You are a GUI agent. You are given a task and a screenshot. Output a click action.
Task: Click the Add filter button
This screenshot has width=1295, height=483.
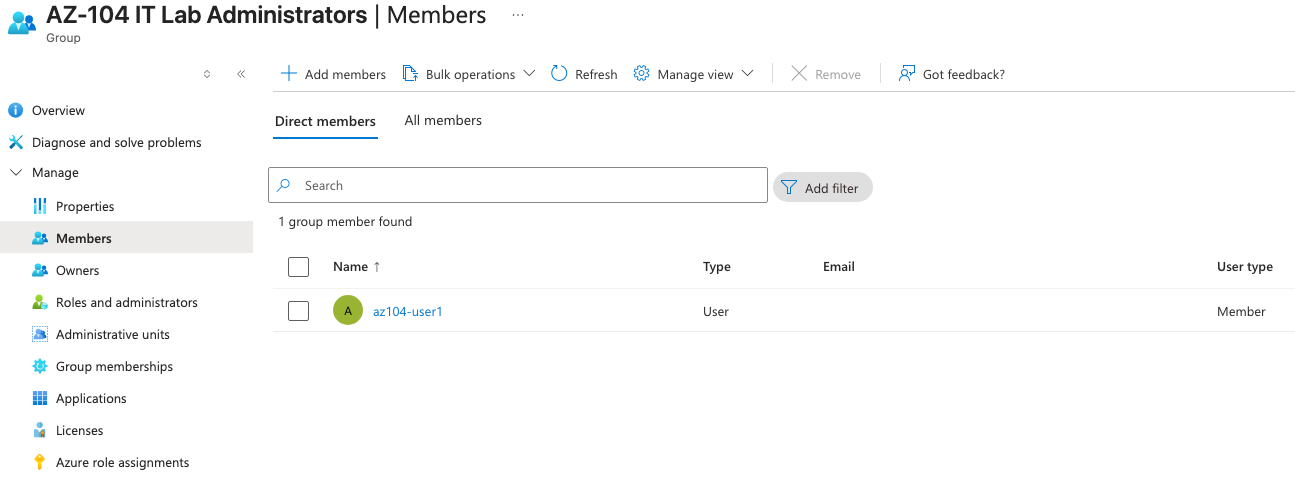pyautogui.click(x=822, y=187)
